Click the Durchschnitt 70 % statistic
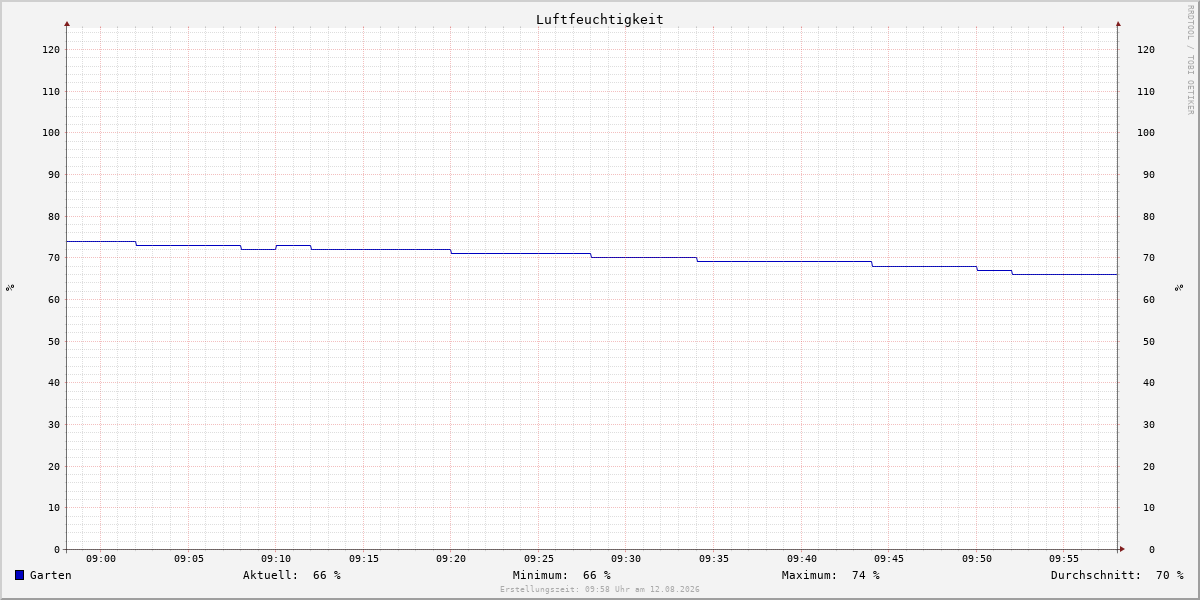This screenshot has width=1200, height=600. point(1117,575)
